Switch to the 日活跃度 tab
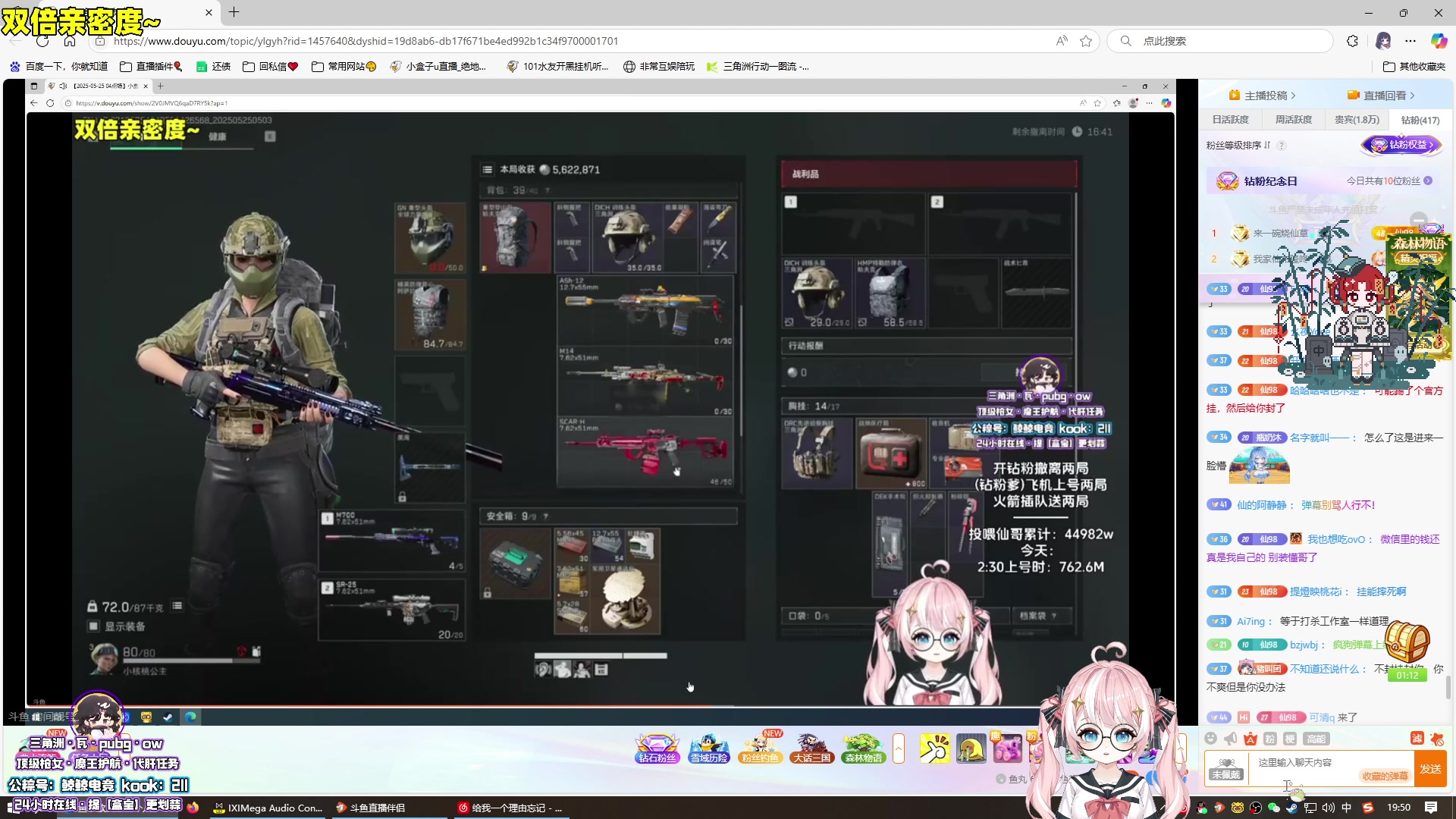Screen dimensions: 1456x819 [1230, 120]
